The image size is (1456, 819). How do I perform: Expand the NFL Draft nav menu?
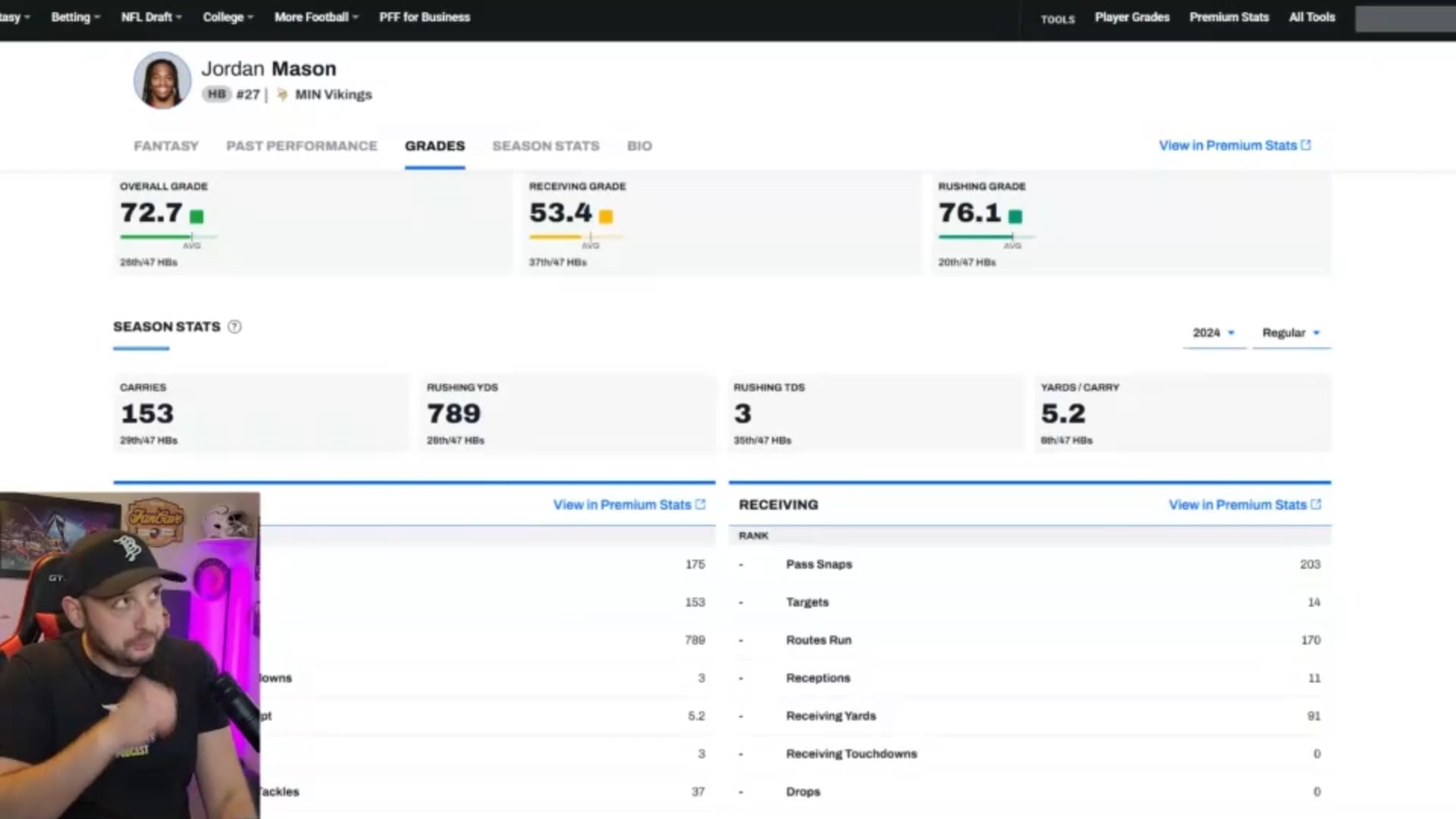(x=152, y=17)
